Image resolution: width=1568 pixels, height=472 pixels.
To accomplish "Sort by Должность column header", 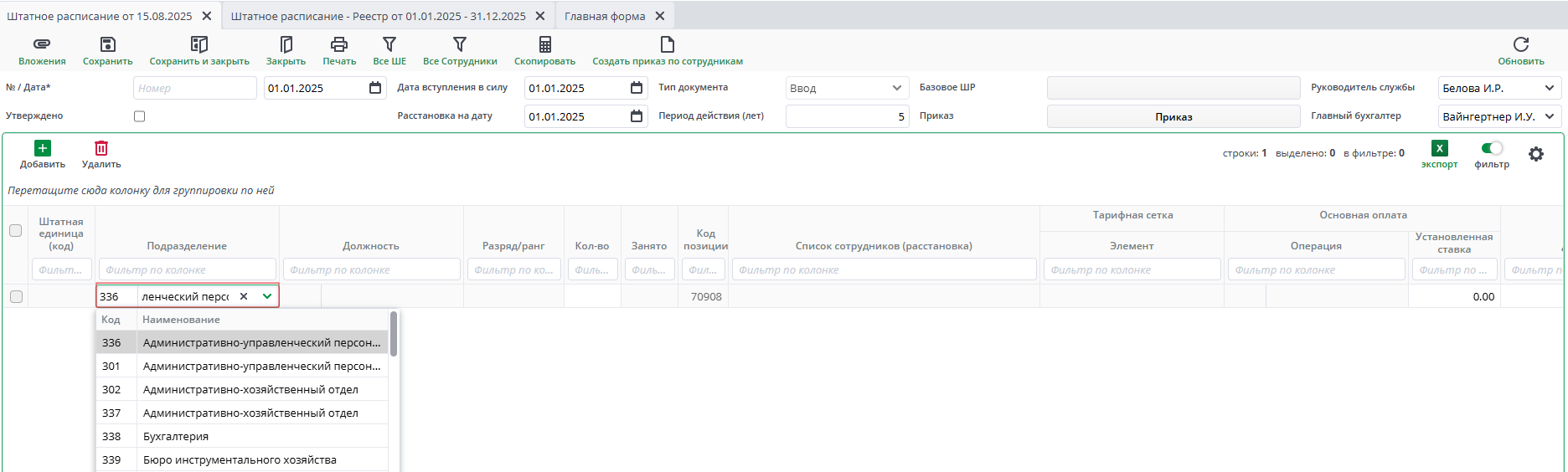I will [371, 246].
